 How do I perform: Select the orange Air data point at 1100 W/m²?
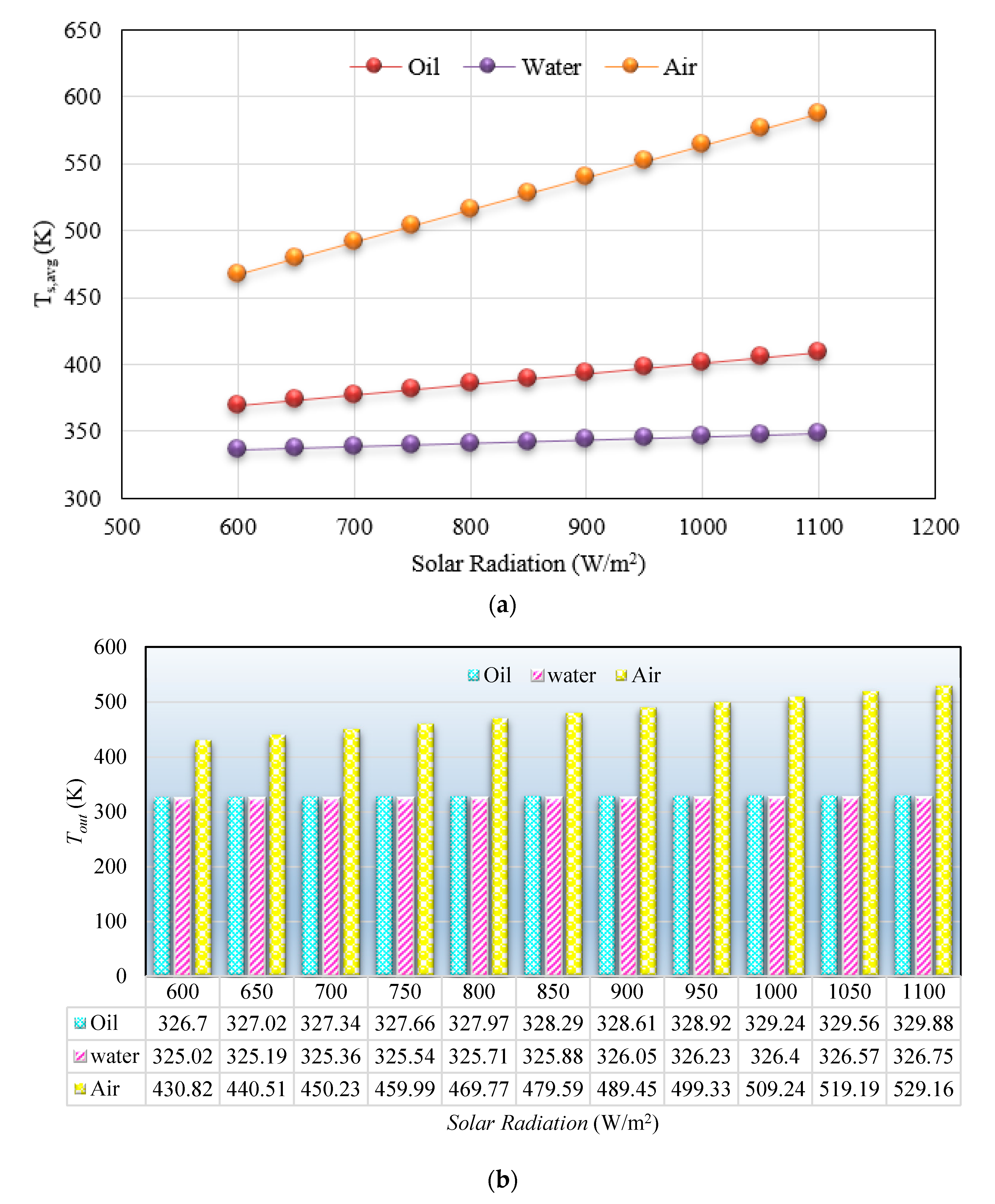(x=817, y=112)
